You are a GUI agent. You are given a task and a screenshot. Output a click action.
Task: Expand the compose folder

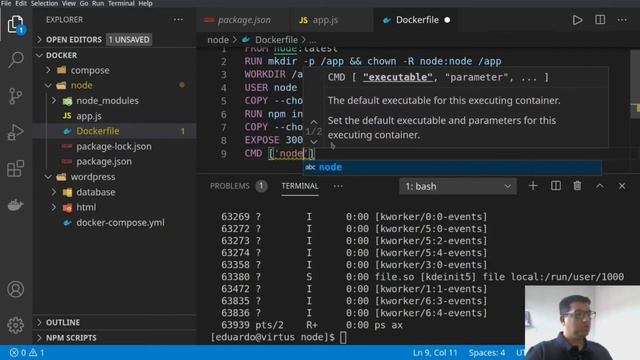point(49,70)
